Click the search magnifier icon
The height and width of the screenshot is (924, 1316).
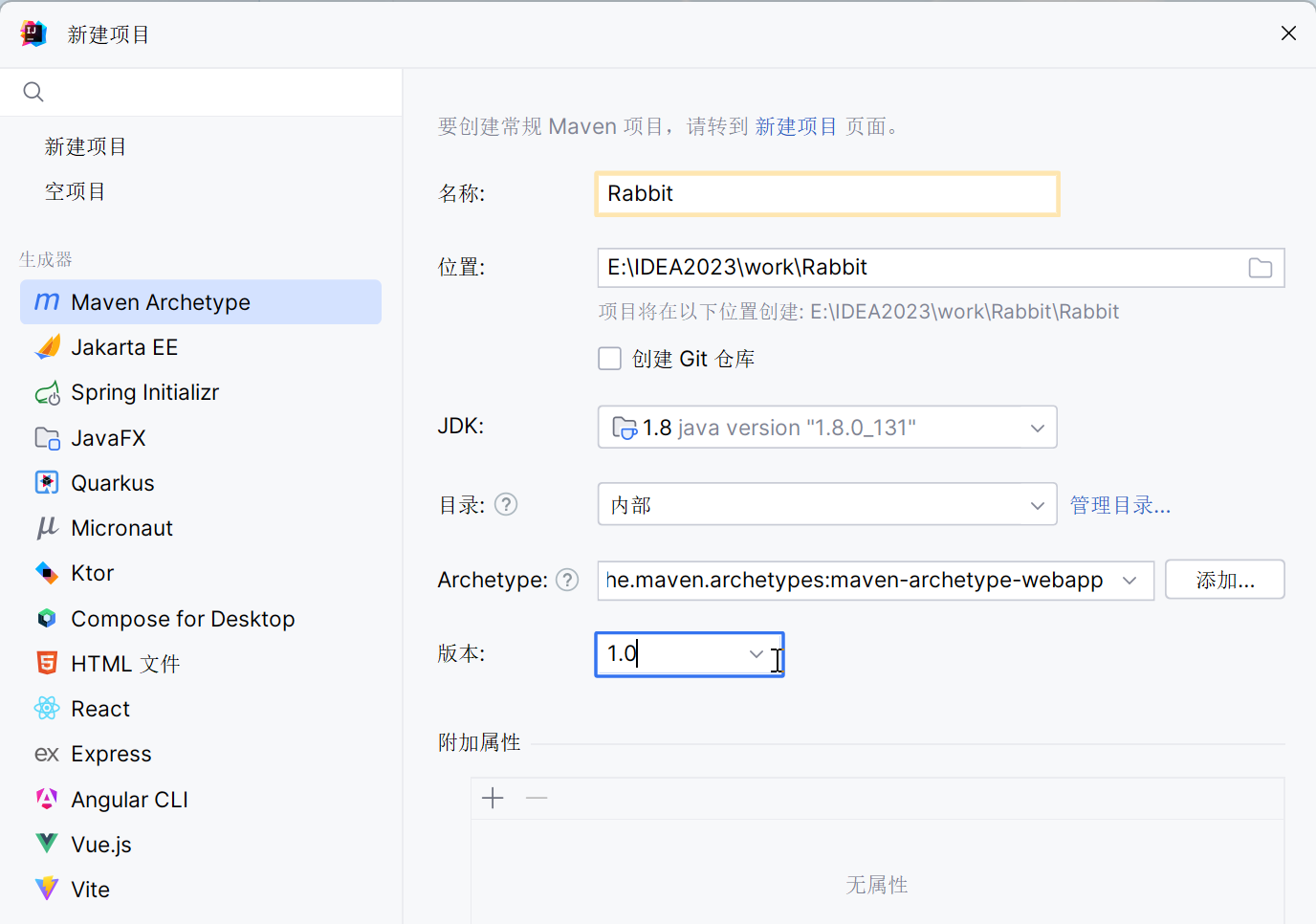click(33, 92)
